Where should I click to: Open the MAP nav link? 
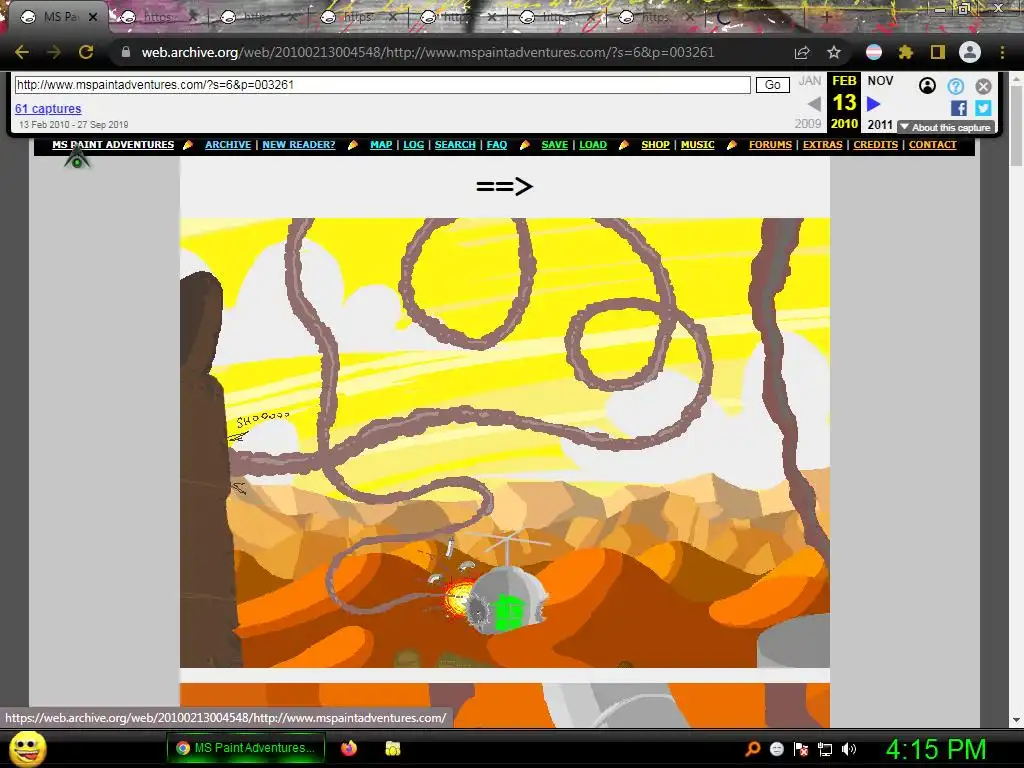click(381, 145)
